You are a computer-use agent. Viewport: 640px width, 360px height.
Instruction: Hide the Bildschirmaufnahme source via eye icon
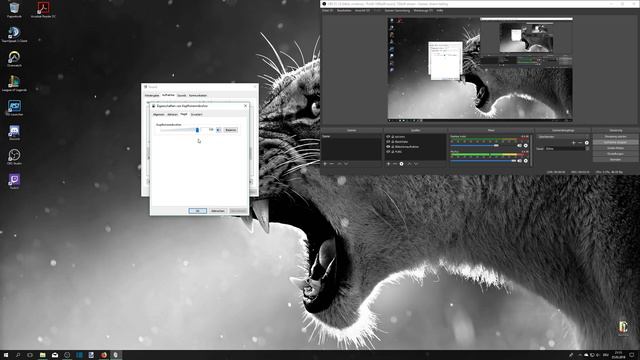388,147
